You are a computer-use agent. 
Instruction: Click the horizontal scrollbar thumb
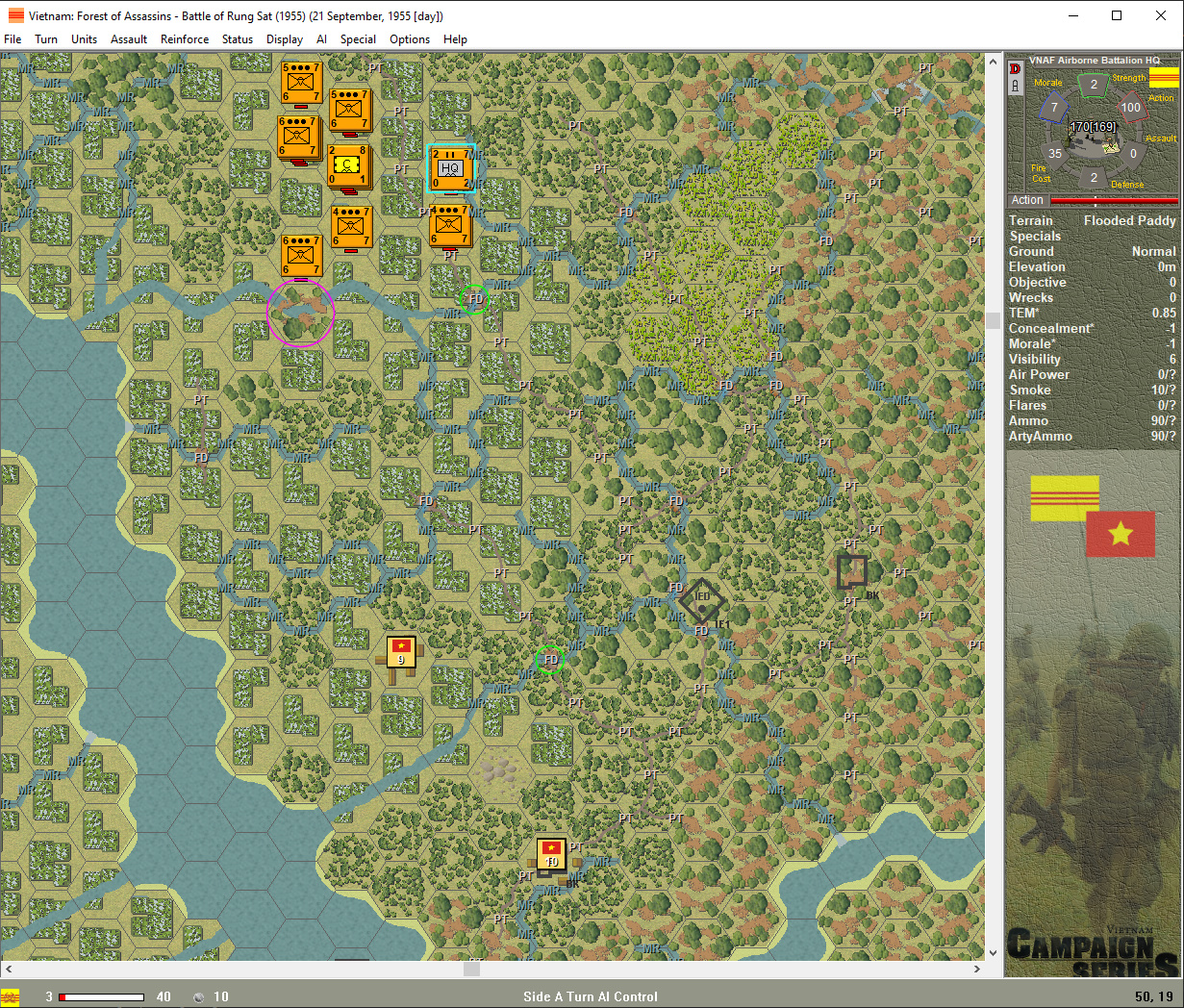[x=471, y=970]
